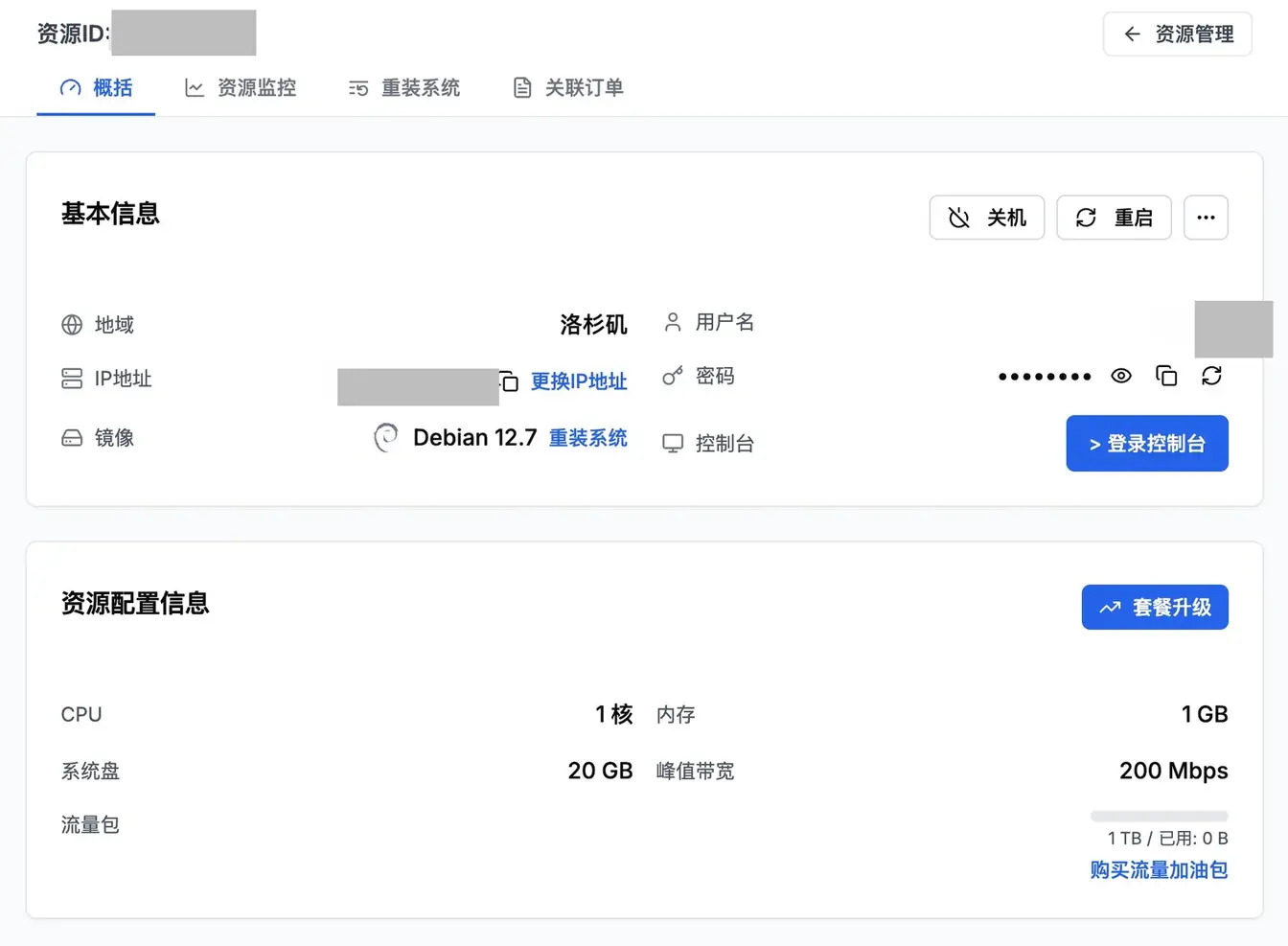Click the server icon beside IP地址
Image resolution: width=1288 pixels, height=946 pixels.
pyautogui.click(x=72, y=379)
